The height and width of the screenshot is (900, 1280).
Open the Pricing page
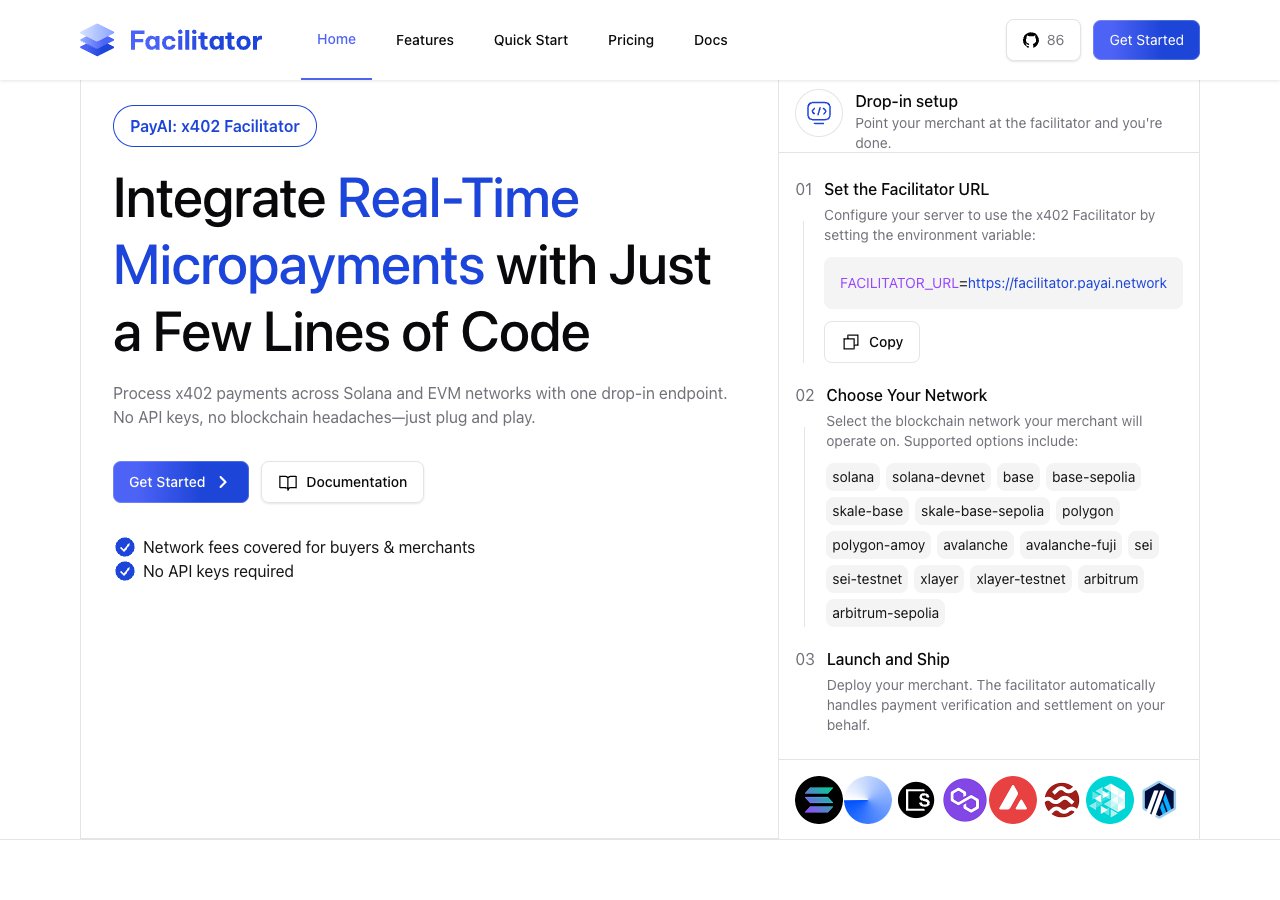click(x=631, y=40)
